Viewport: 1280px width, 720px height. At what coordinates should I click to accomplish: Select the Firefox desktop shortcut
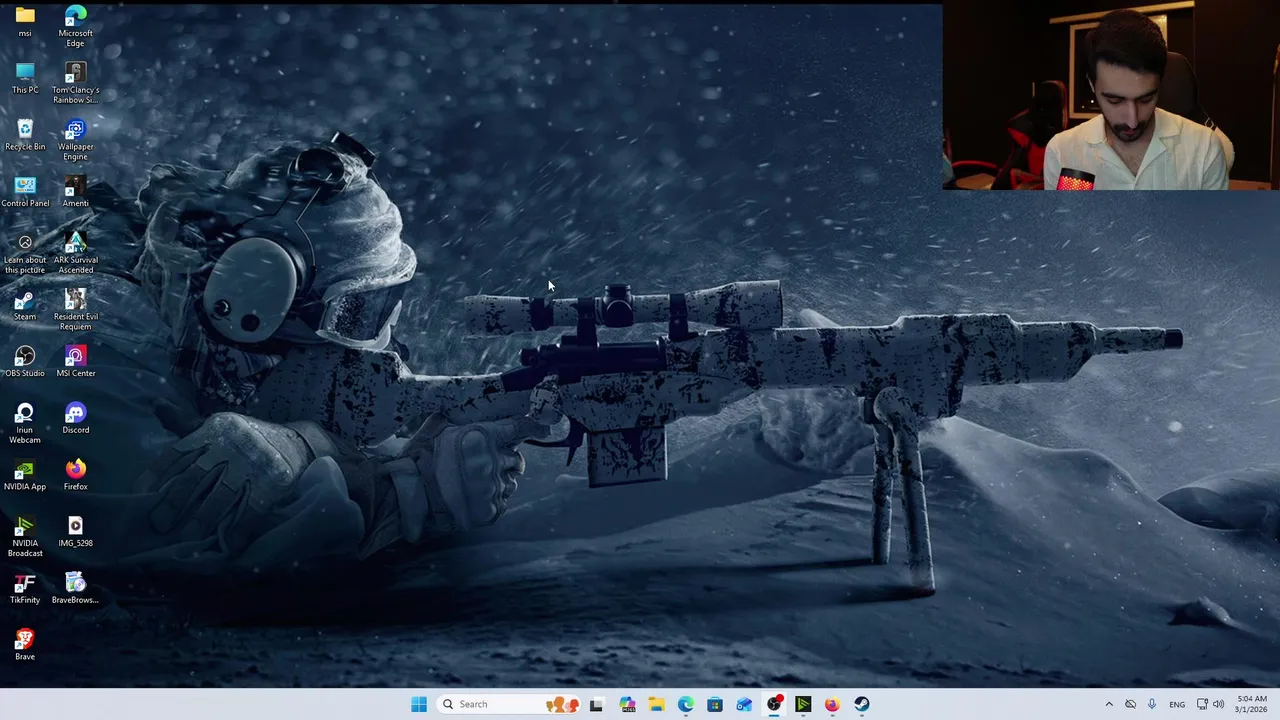tap(75, 476)
